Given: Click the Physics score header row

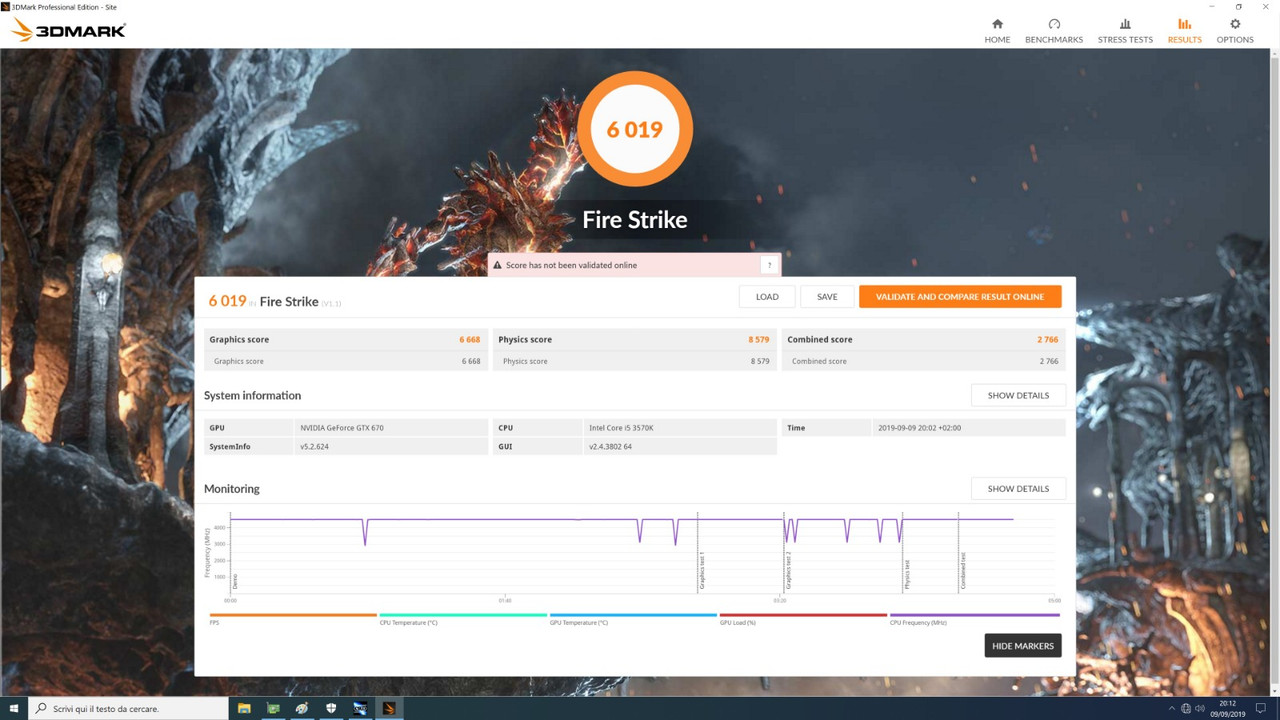Looking at the screenshot, I should [x=634, y=340].
